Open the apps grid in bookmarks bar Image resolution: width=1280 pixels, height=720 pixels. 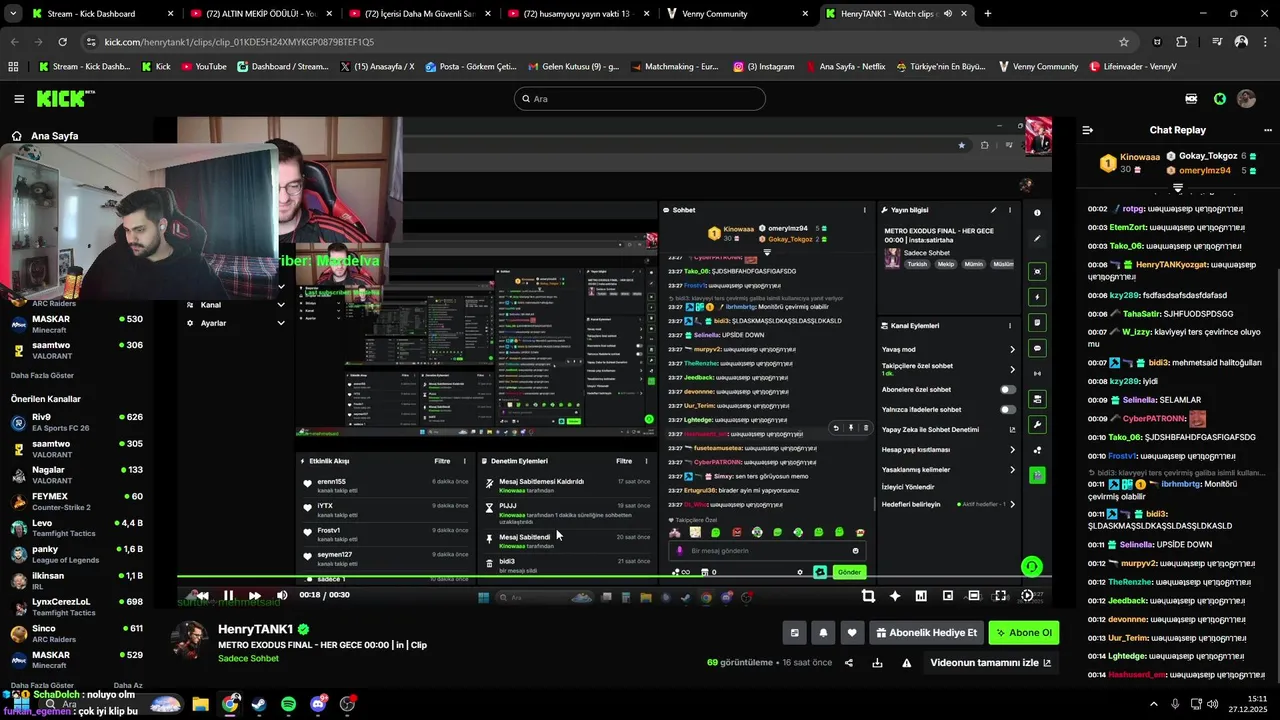point(13,67)
